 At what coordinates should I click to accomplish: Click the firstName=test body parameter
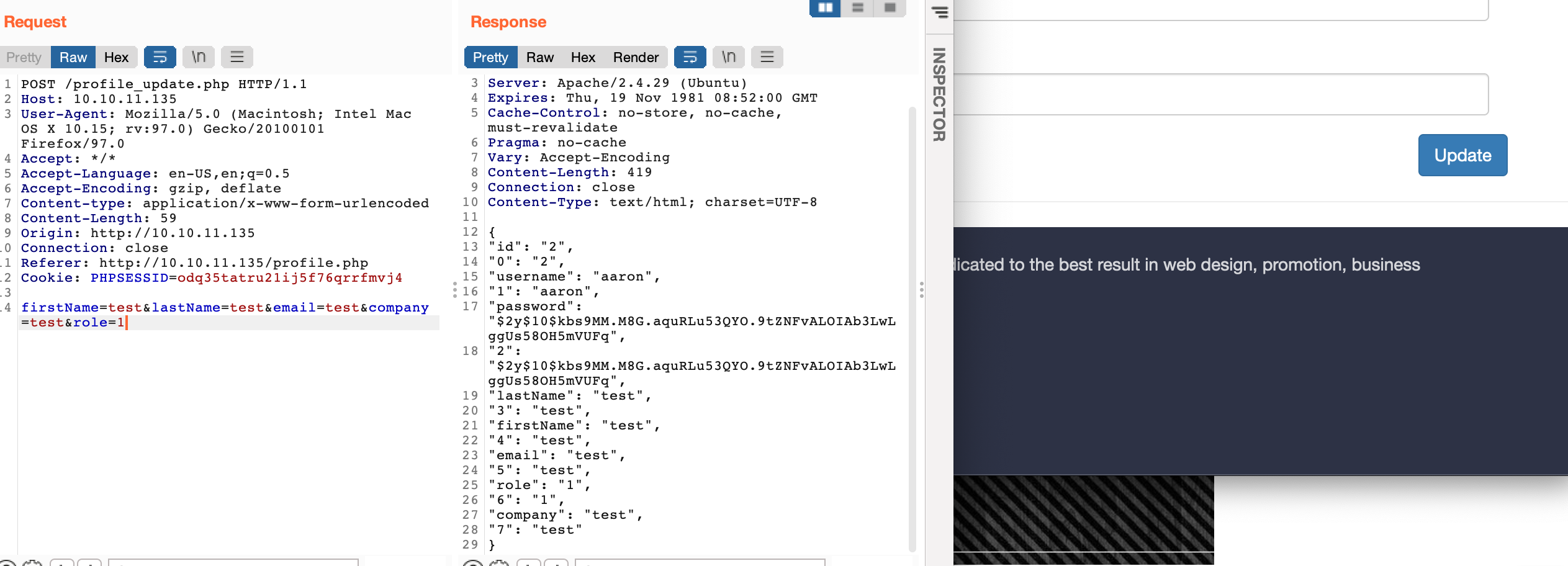click(81, 307)
